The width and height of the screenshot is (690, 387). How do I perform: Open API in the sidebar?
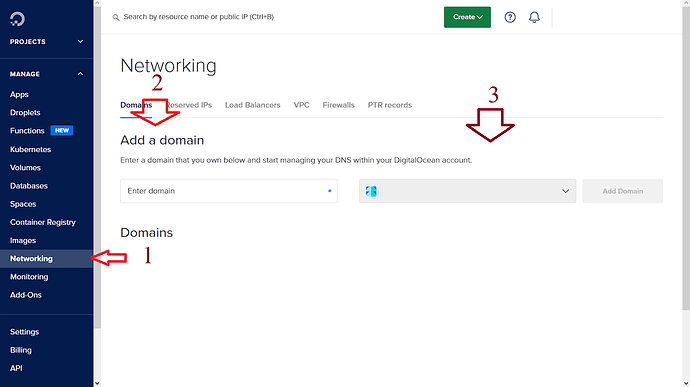click(x=16, y=368)
